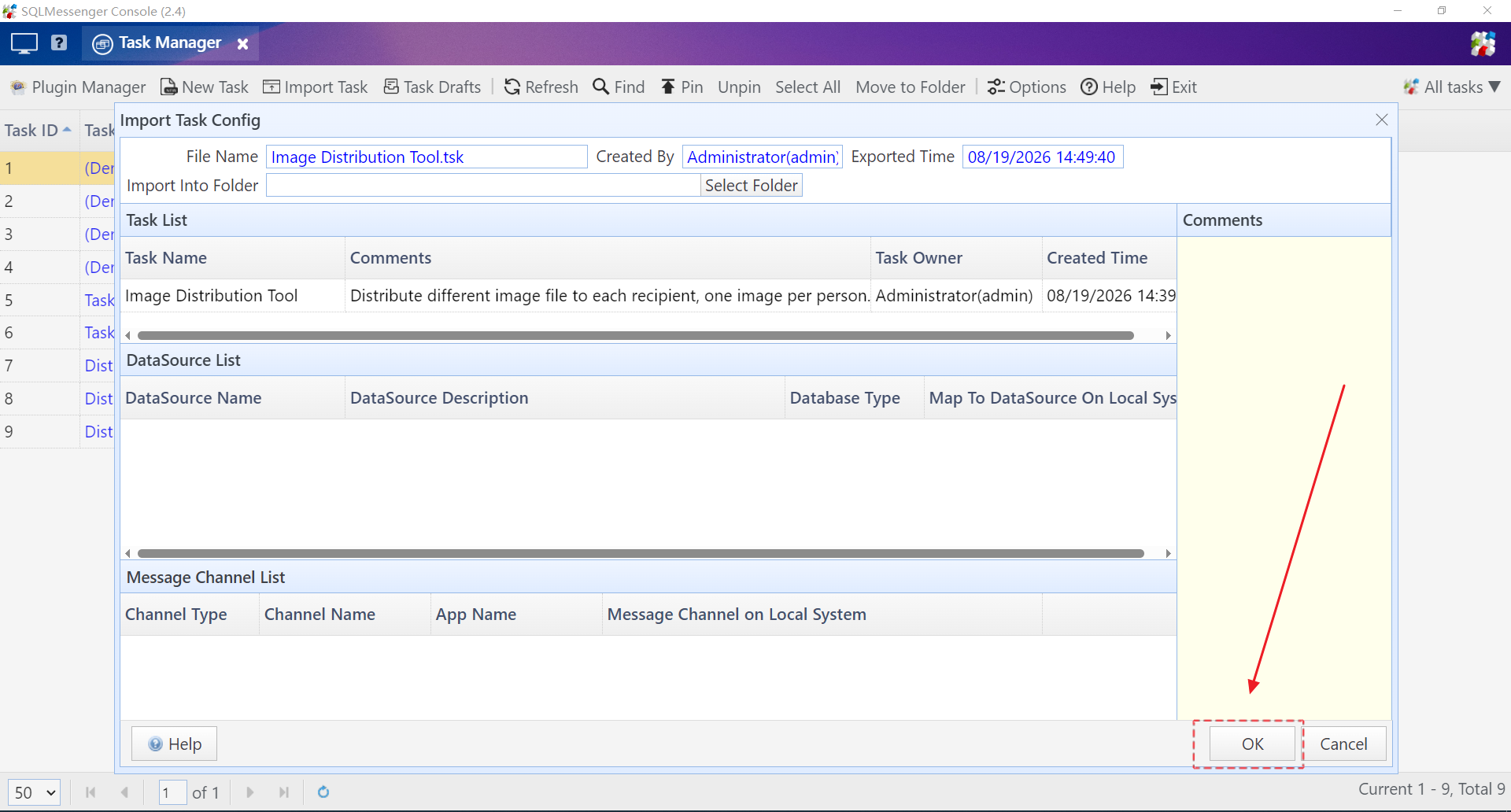The width and height of the screenshot is (1511, 812).
Task: Refresh the task list via toolbar
Action: tap(541, 87)
